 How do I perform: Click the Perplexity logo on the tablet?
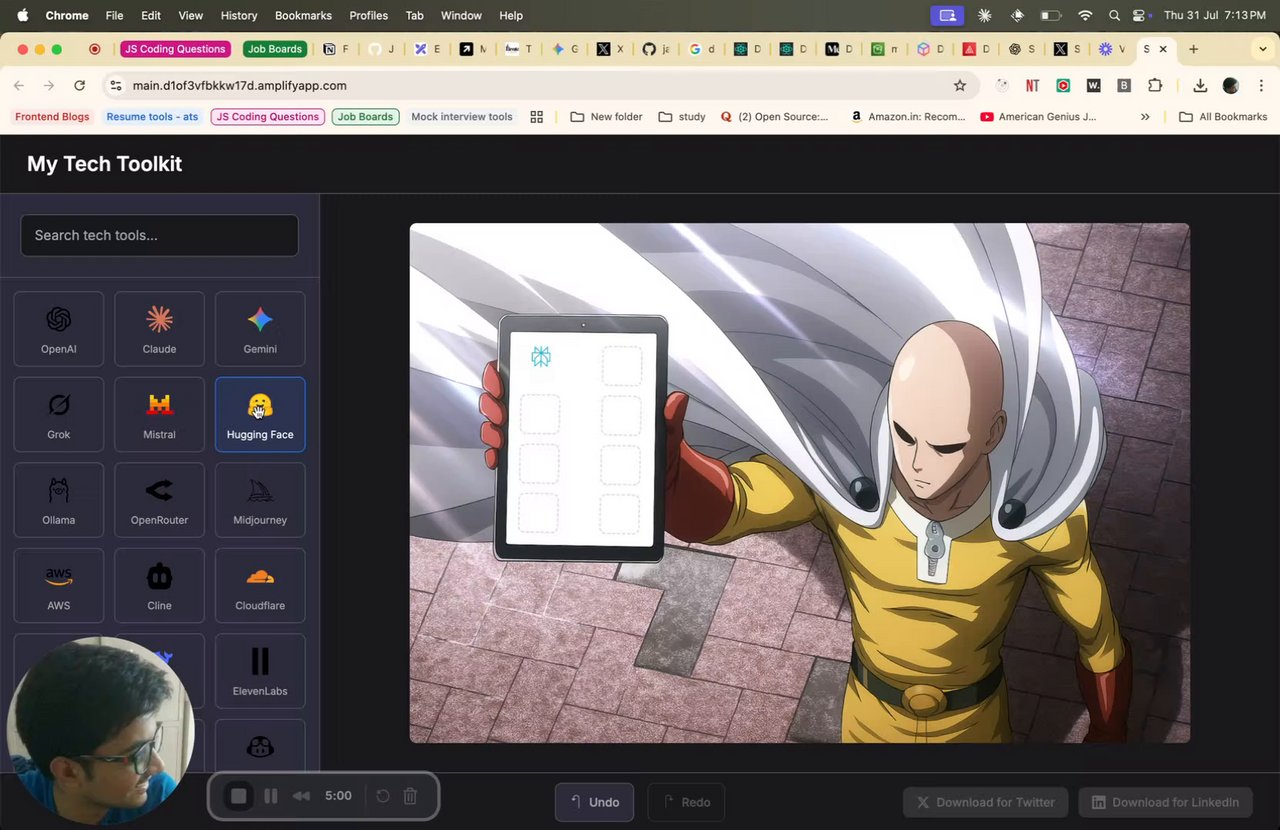tap(541, 357)
